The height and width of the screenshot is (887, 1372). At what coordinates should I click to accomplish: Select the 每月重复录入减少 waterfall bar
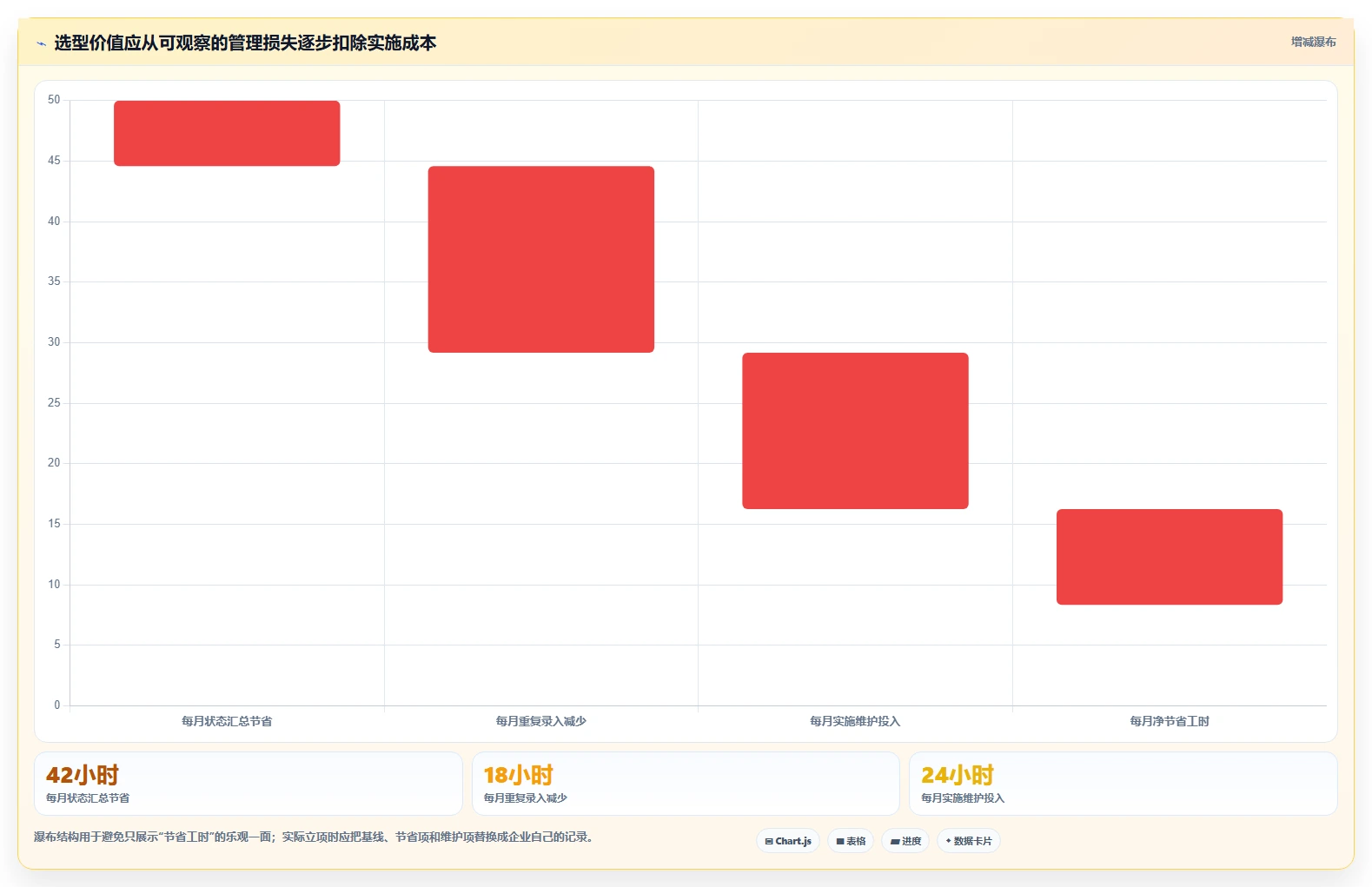541,259
